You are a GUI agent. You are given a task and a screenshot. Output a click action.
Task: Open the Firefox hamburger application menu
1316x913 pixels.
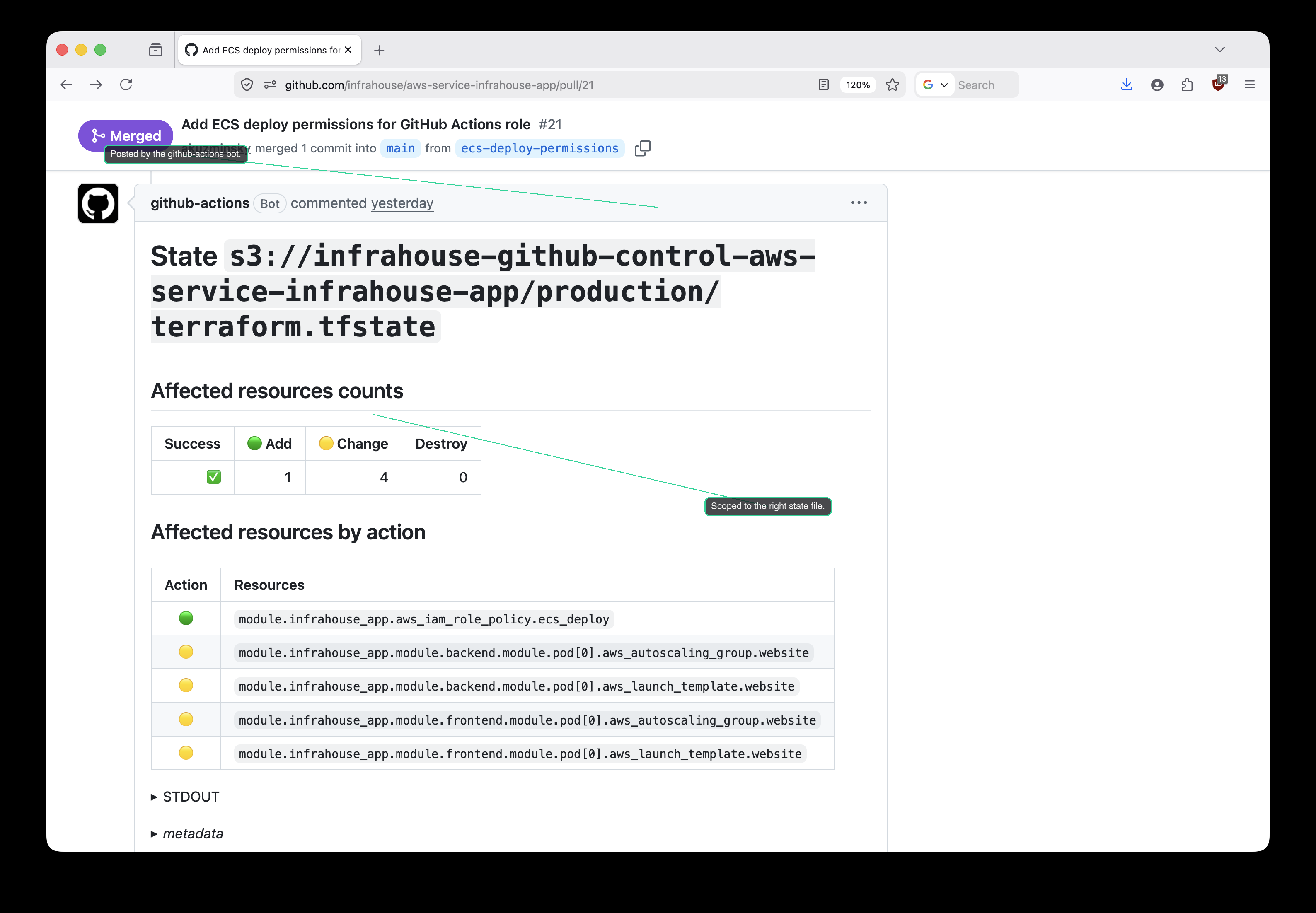click(1250, 85)
